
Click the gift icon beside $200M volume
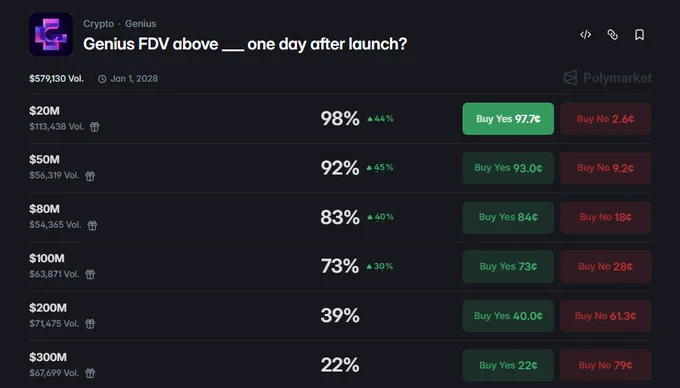click(90, 324)
